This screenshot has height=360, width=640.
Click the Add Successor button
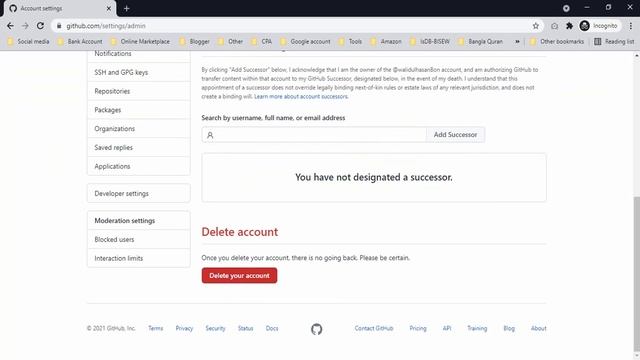coord(455,135)
